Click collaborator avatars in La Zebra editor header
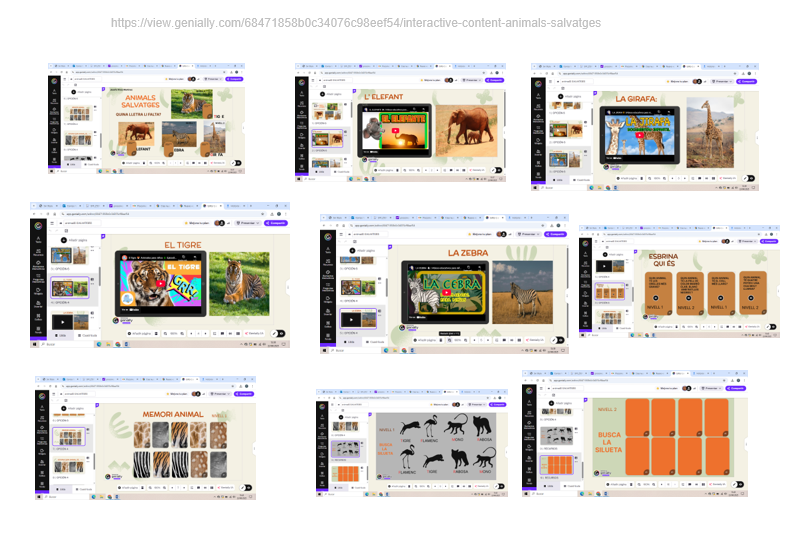The width and height of the screenshot is (790, 555). (501, 234)
